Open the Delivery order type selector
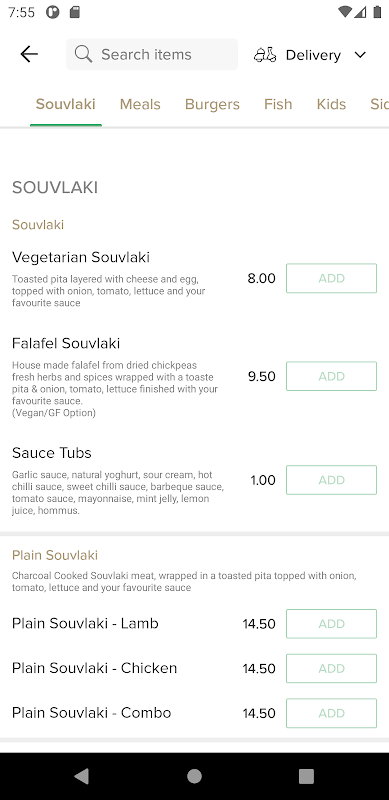The image size is (389, 800). pyautogui.click(x=310, y=55)
